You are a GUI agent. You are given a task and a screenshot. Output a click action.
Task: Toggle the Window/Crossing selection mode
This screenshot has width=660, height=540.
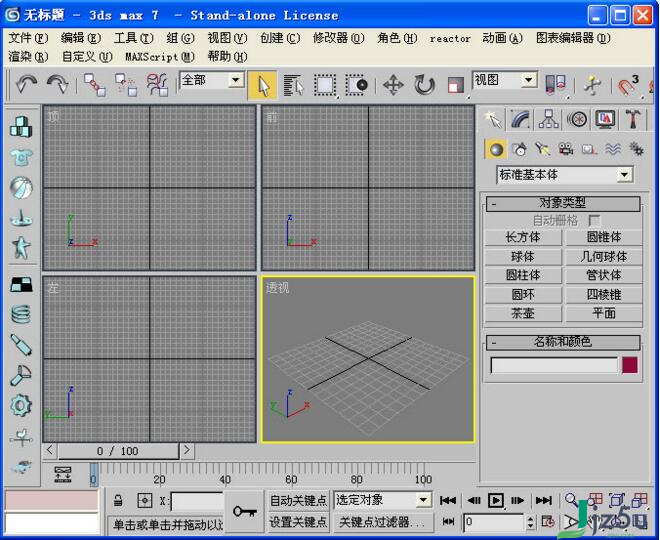357,85
